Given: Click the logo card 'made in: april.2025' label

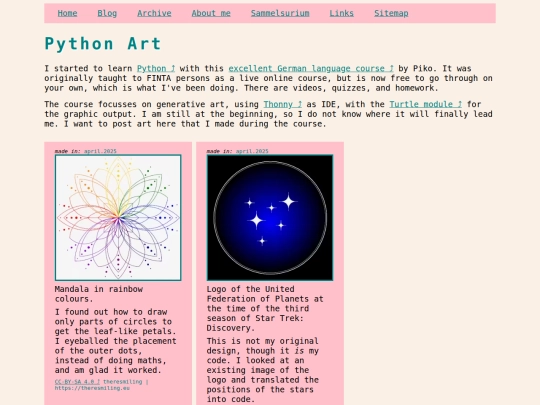Looking at the screenshot, I should coord(238,151).
